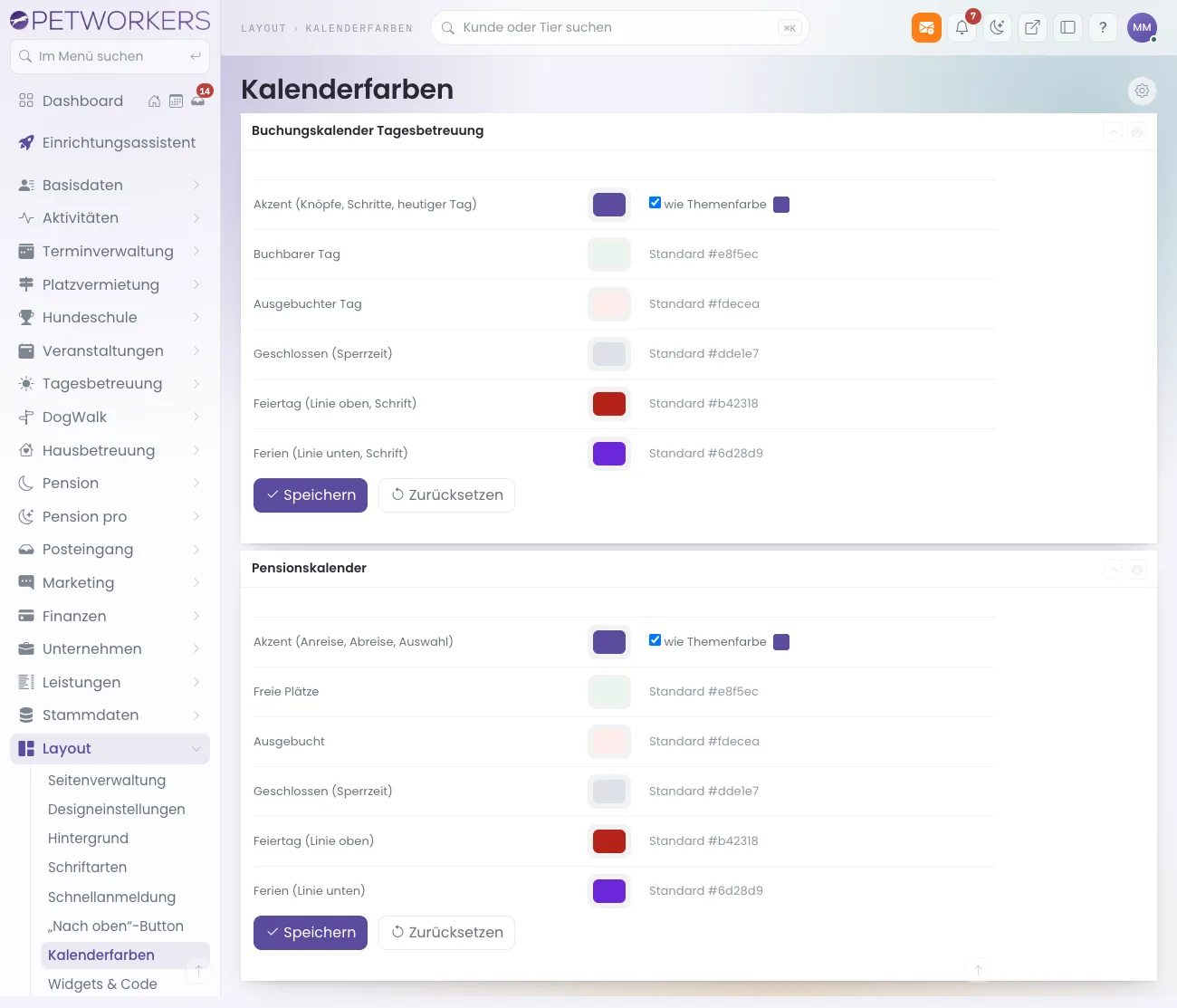The height and width of the screenshot is (1008, 1177).
Task: Expand the Leistungen menu chevron
Action: click(x=196, y=682)
